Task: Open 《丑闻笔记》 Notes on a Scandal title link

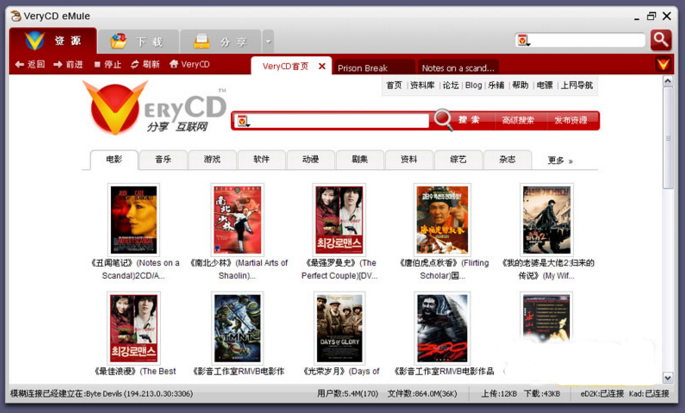Action: tap(135, 269)
